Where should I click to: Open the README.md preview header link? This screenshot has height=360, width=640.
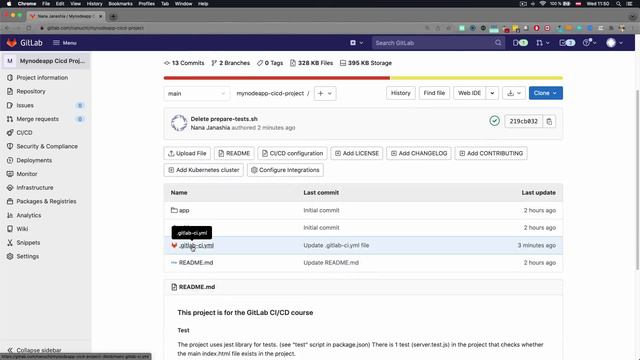(x=197, y=287)
